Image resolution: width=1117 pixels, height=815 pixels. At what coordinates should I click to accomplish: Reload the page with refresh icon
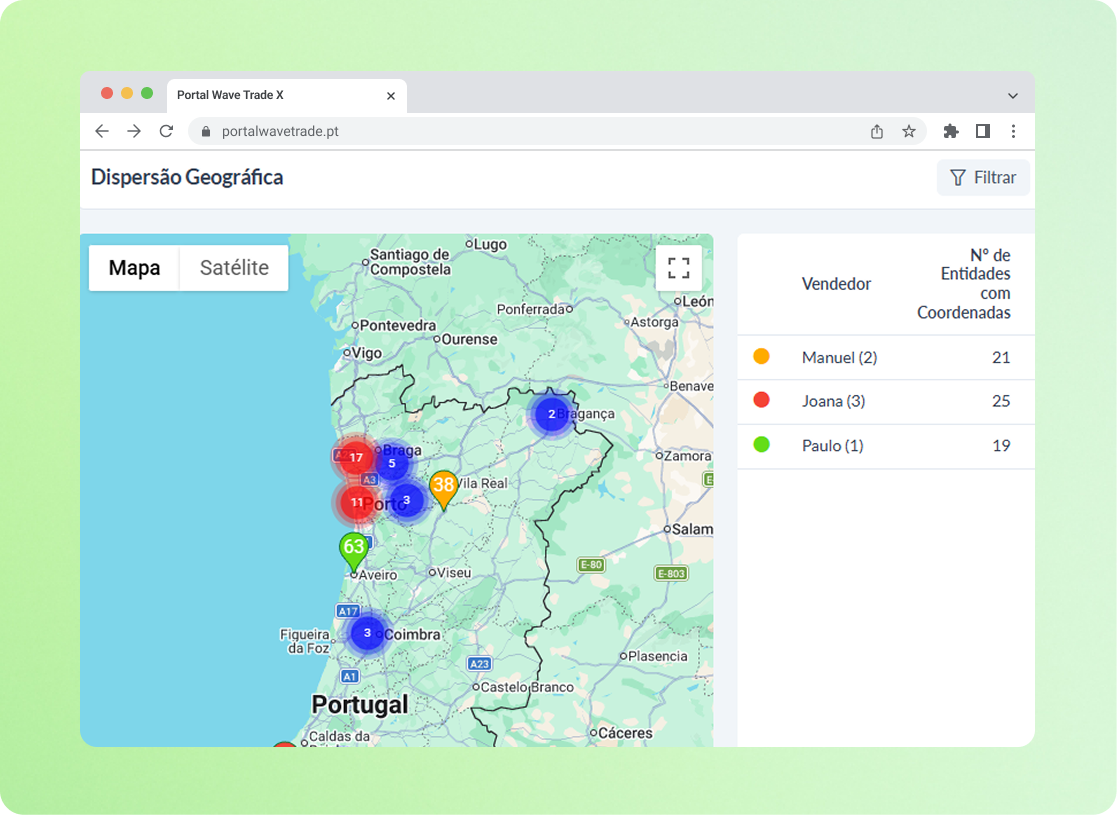click(166, 131)
